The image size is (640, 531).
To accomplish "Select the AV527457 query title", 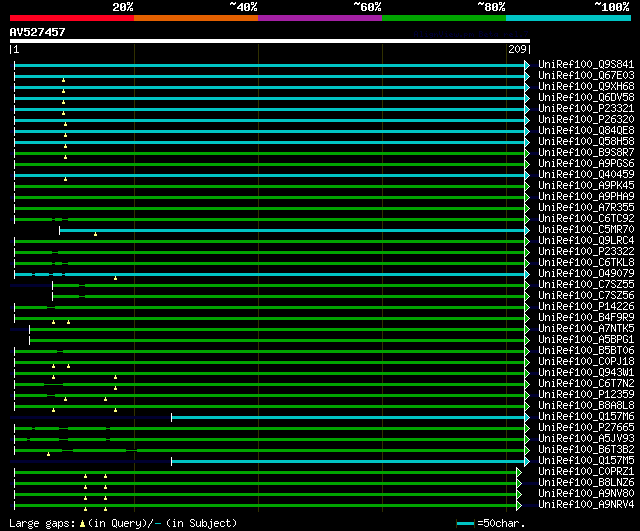I will coord(38,32).
